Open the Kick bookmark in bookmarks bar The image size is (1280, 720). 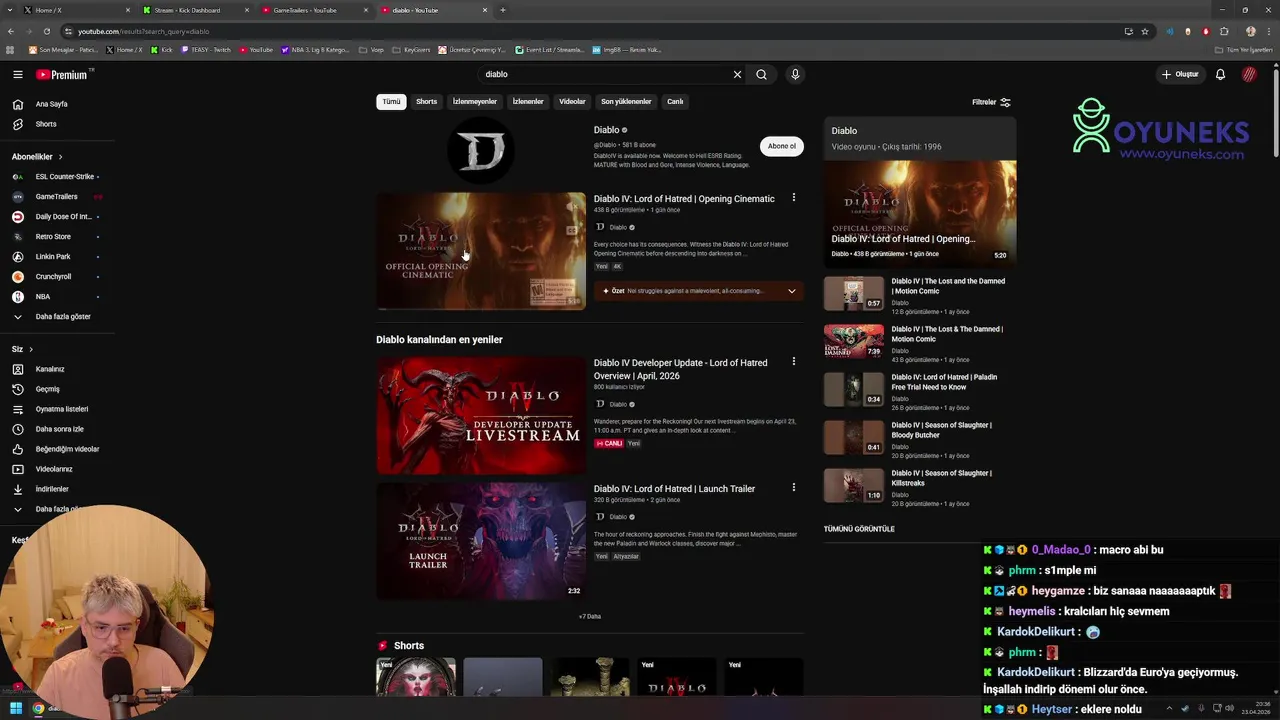click(x=163, y=50)
